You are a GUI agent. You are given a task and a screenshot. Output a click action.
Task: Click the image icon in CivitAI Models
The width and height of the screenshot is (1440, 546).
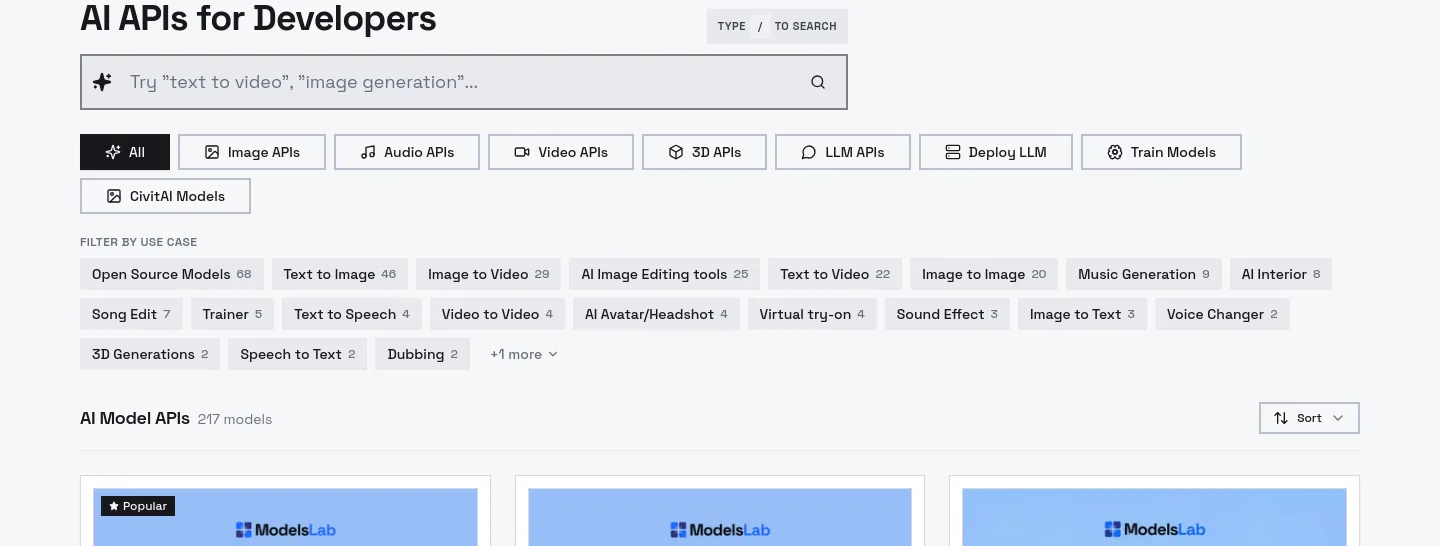coord(114,196)
